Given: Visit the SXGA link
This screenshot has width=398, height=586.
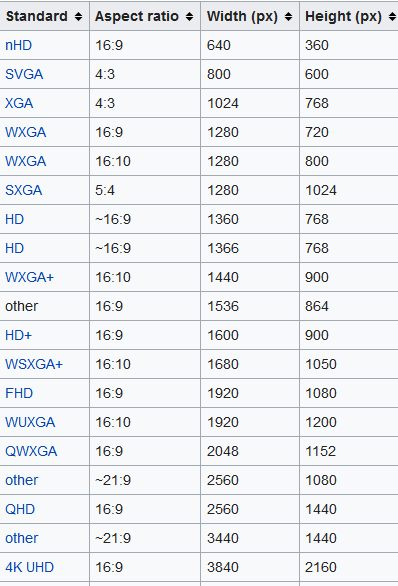Looking at the screenshot, I should point(24,190).
